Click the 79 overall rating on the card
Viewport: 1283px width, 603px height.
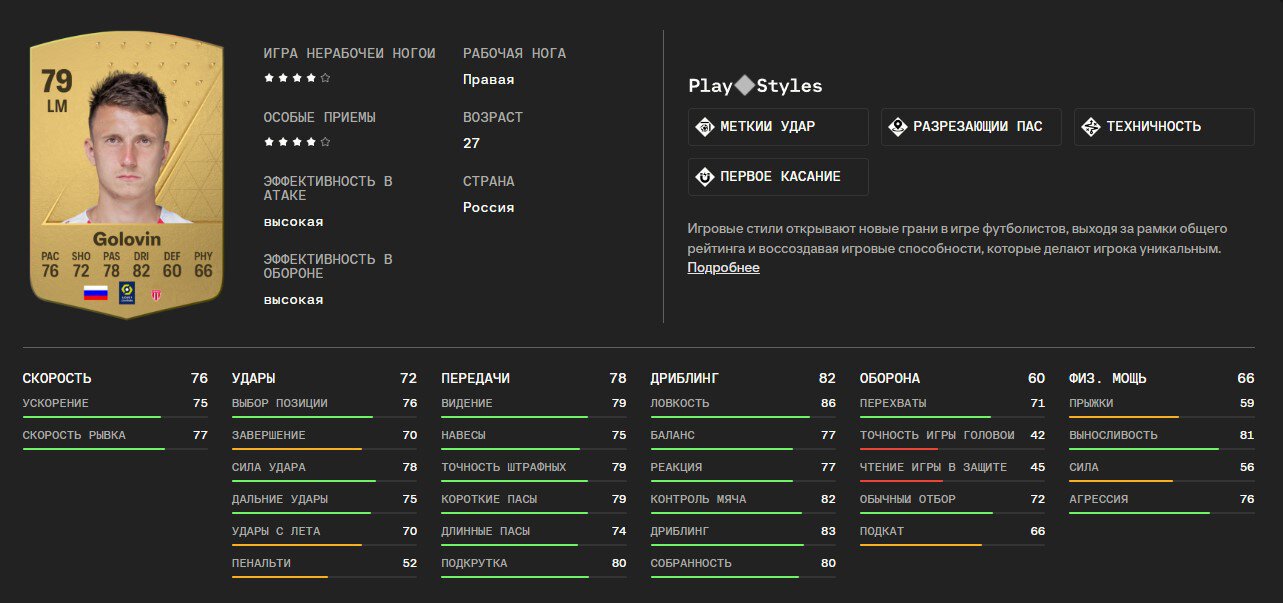pyautogui.click(x=57, y=81)
